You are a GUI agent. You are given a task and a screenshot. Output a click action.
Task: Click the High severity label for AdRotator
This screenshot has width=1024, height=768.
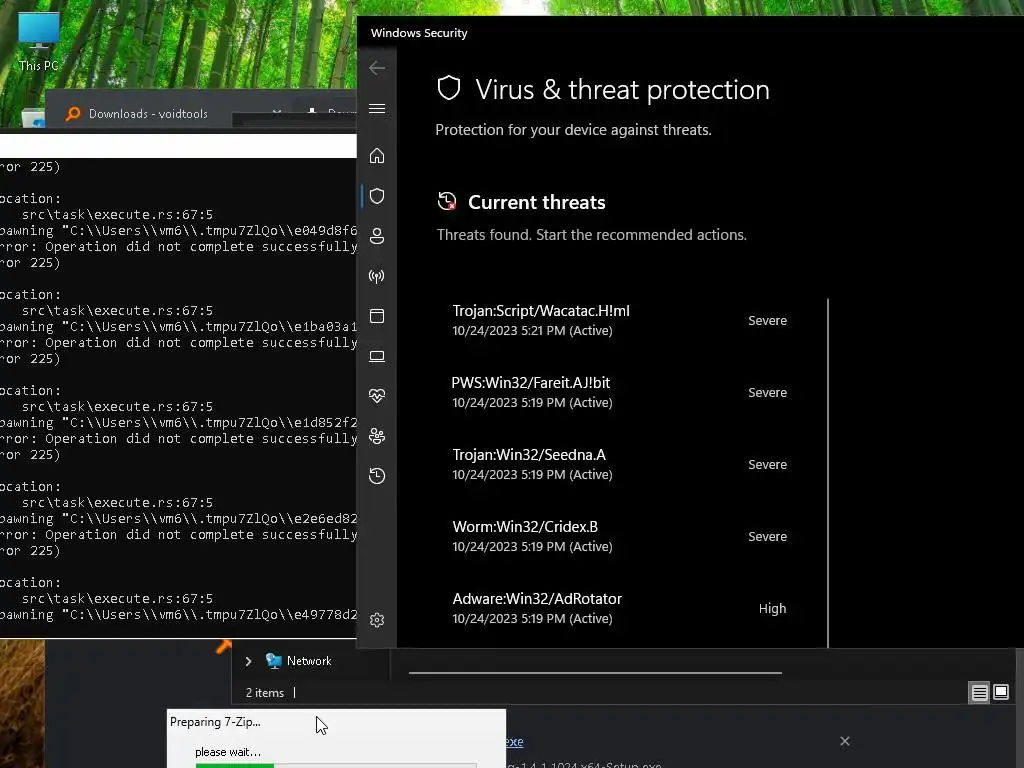tap(773, 609)
